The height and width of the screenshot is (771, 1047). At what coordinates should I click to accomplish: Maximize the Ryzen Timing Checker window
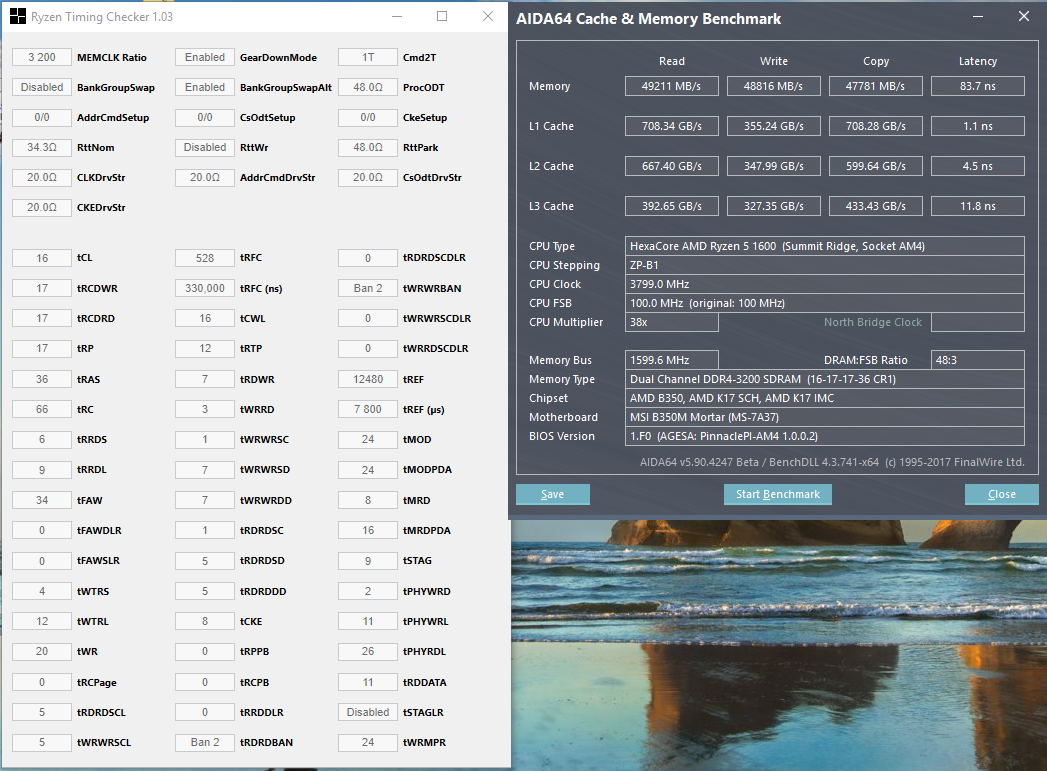click(442, 16)
